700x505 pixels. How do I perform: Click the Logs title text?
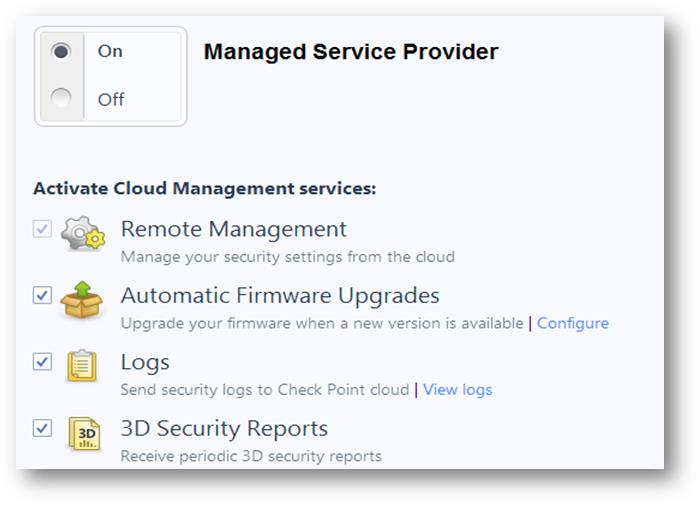click(145, 362)
